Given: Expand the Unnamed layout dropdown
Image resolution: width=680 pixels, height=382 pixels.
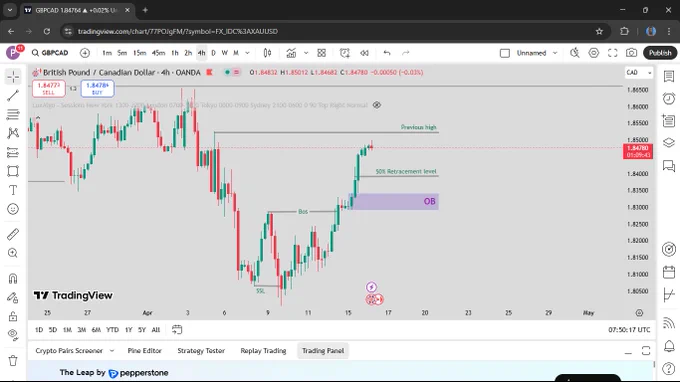Looking at the screenshot, I should 555,53.
